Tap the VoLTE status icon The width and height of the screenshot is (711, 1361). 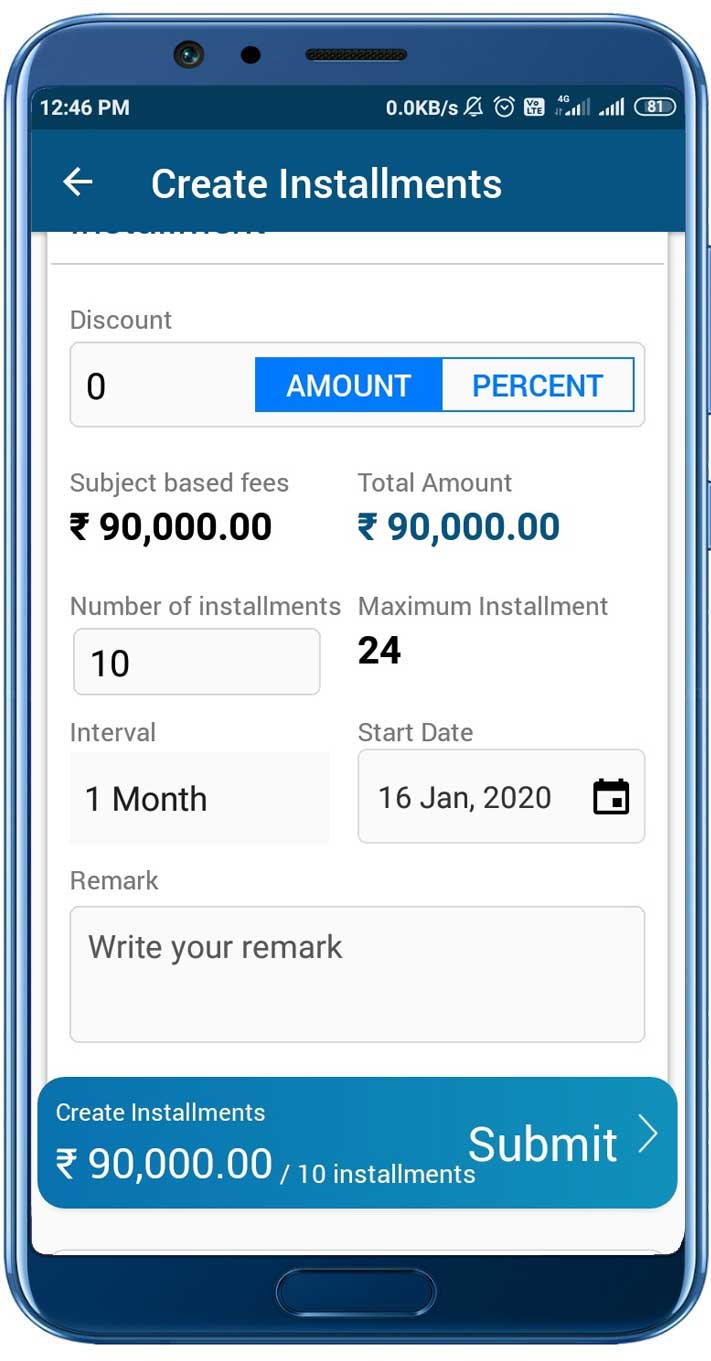(x=534, y=107)
